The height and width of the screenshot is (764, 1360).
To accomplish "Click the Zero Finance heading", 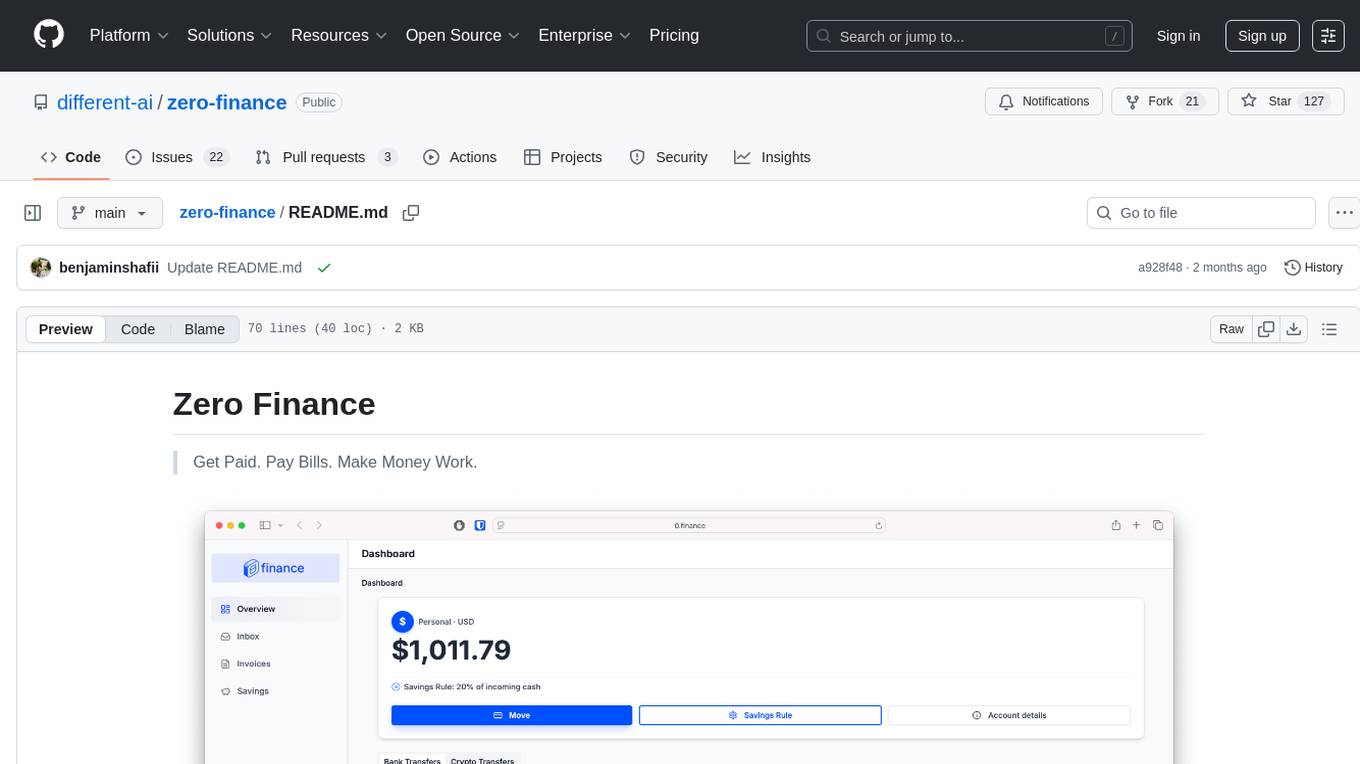I will coord(274,404).
